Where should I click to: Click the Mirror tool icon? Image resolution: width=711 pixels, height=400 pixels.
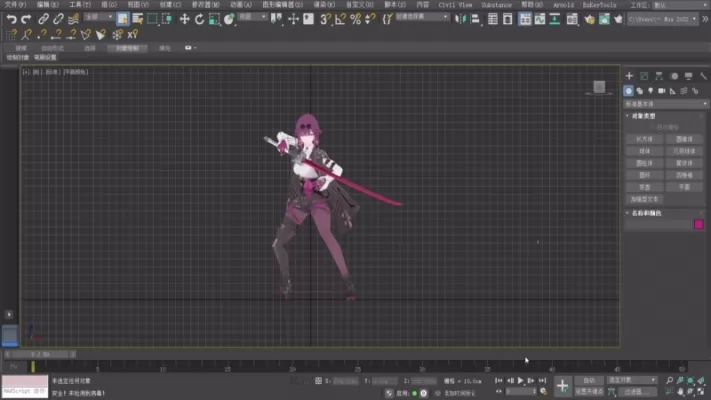click(460, 19)
